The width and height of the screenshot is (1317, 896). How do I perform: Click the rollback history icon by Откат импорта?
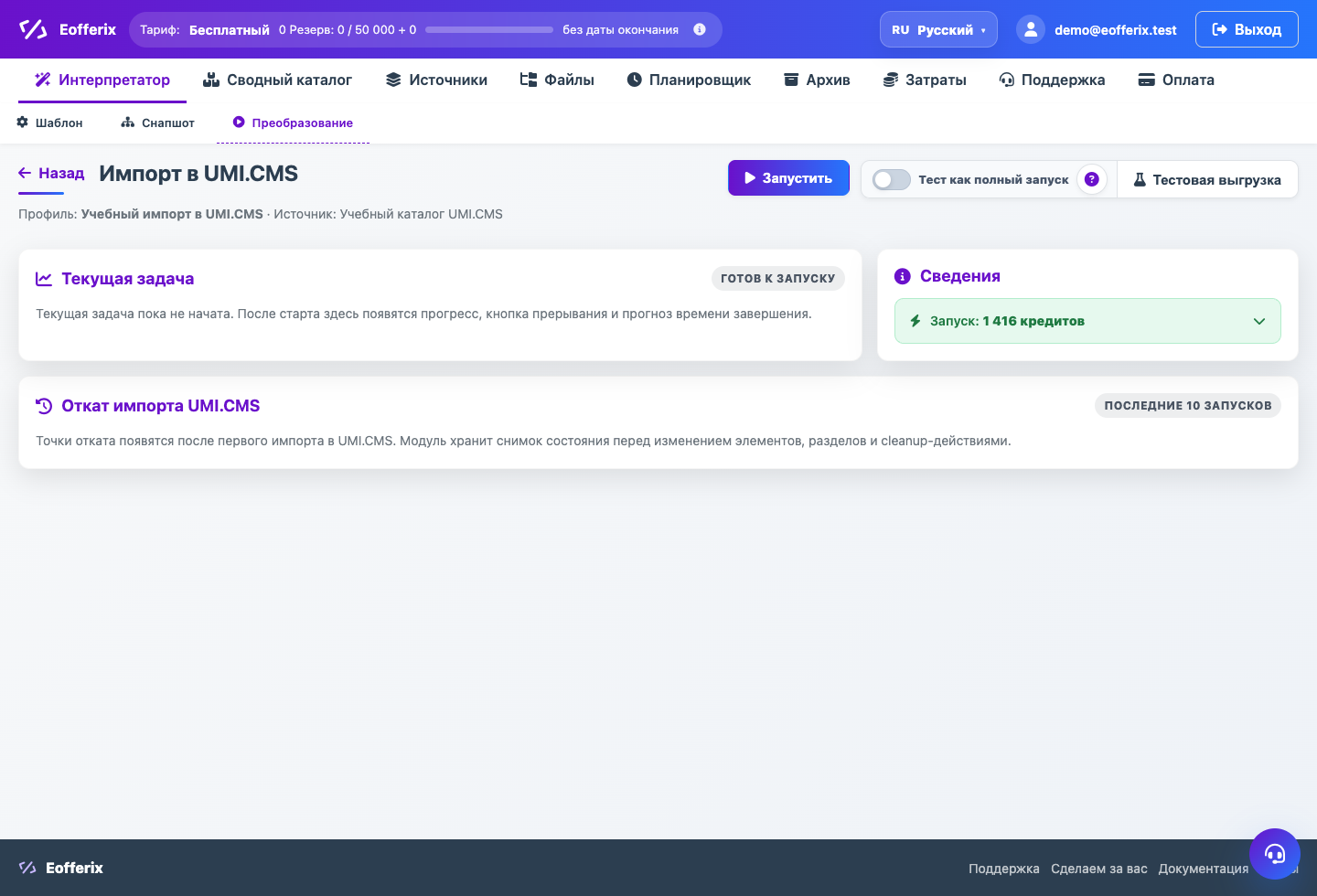44,406
